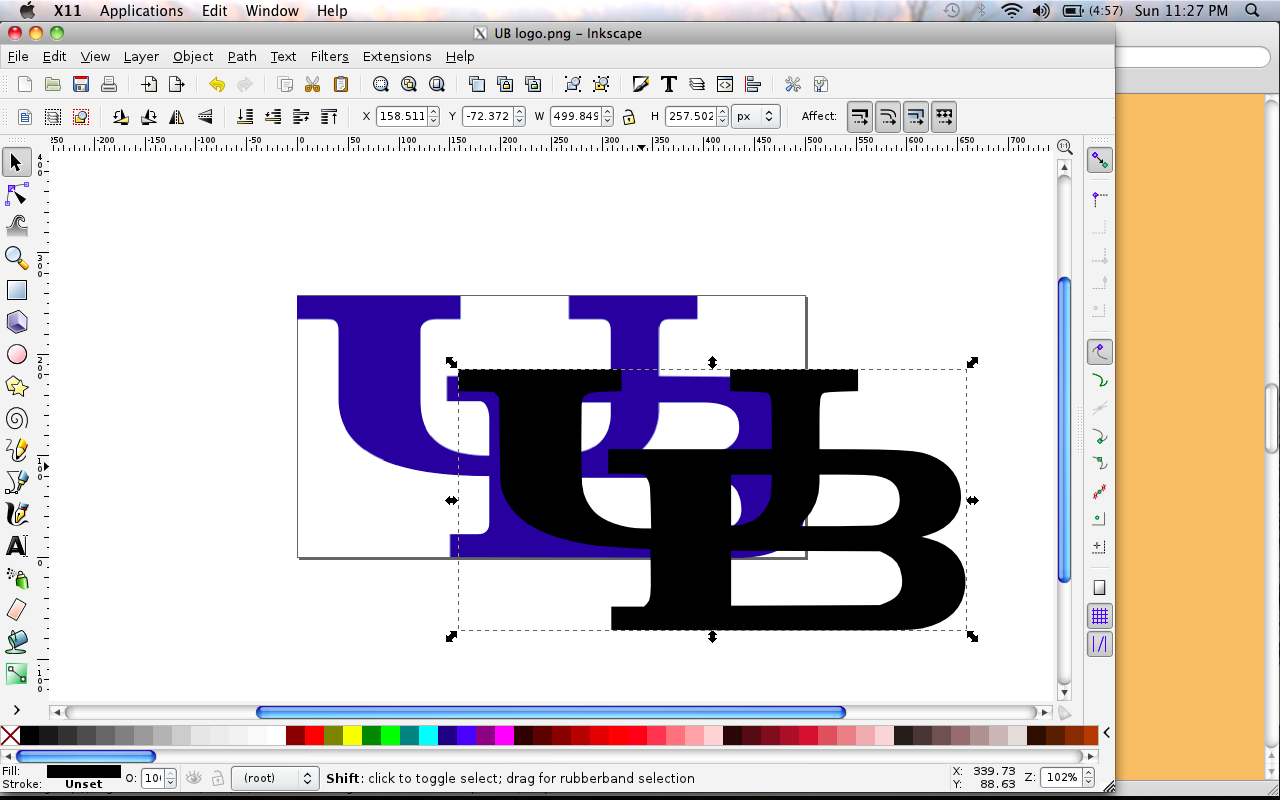Click the zoom percentage stepper arrows
The height and width of the screenshot is (800, 1280).
coord(1087,778)
